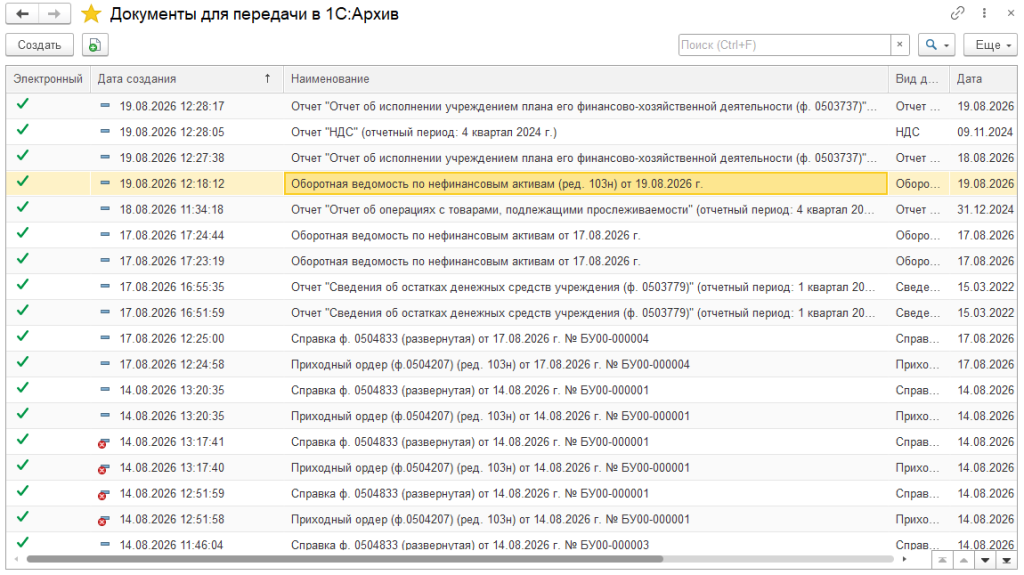Click the green checkmark in the 19.08.2026 12:28:17 row

tap(23, 104)
